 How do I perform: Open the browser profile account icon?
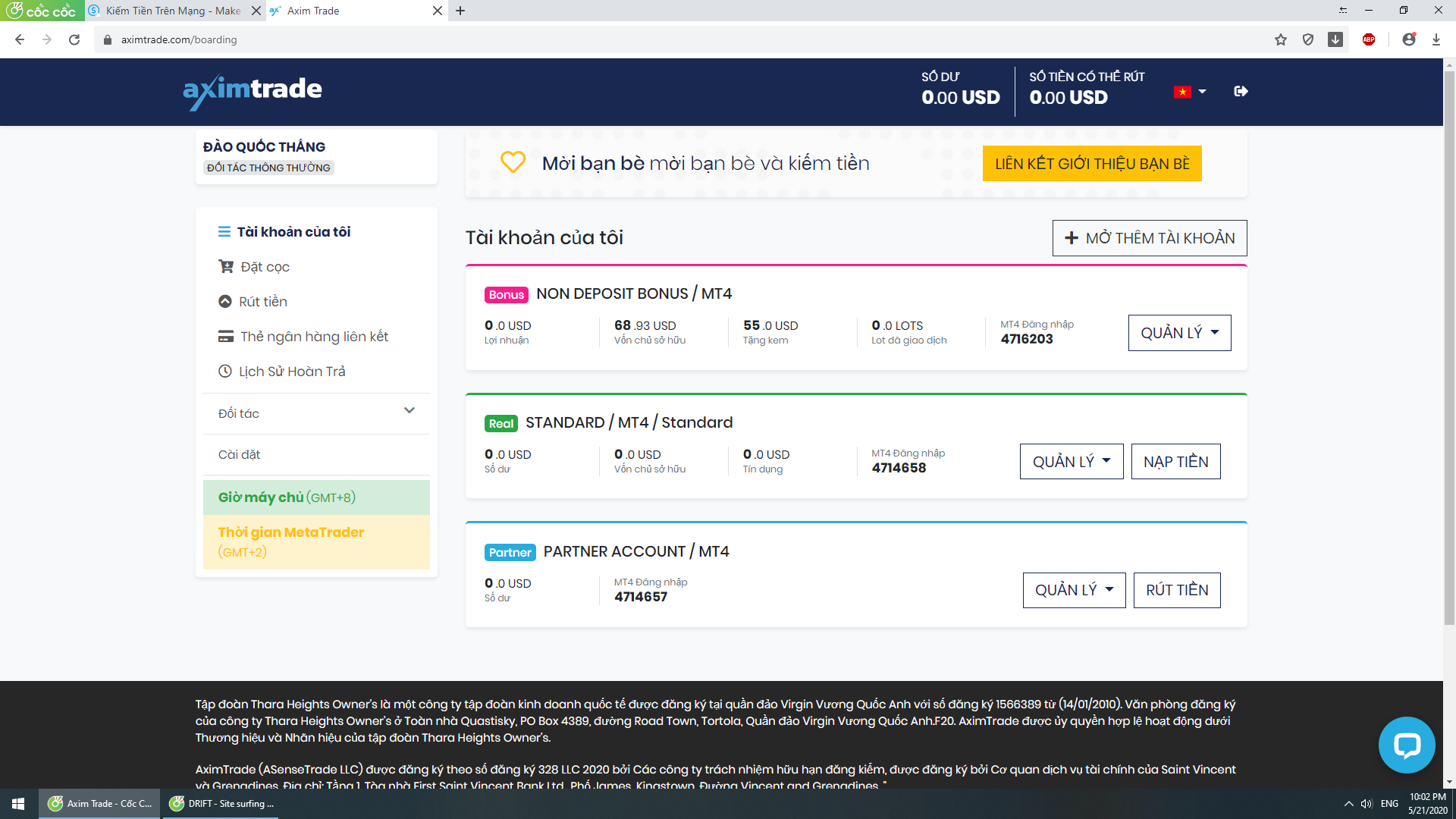click(1409, 39)
